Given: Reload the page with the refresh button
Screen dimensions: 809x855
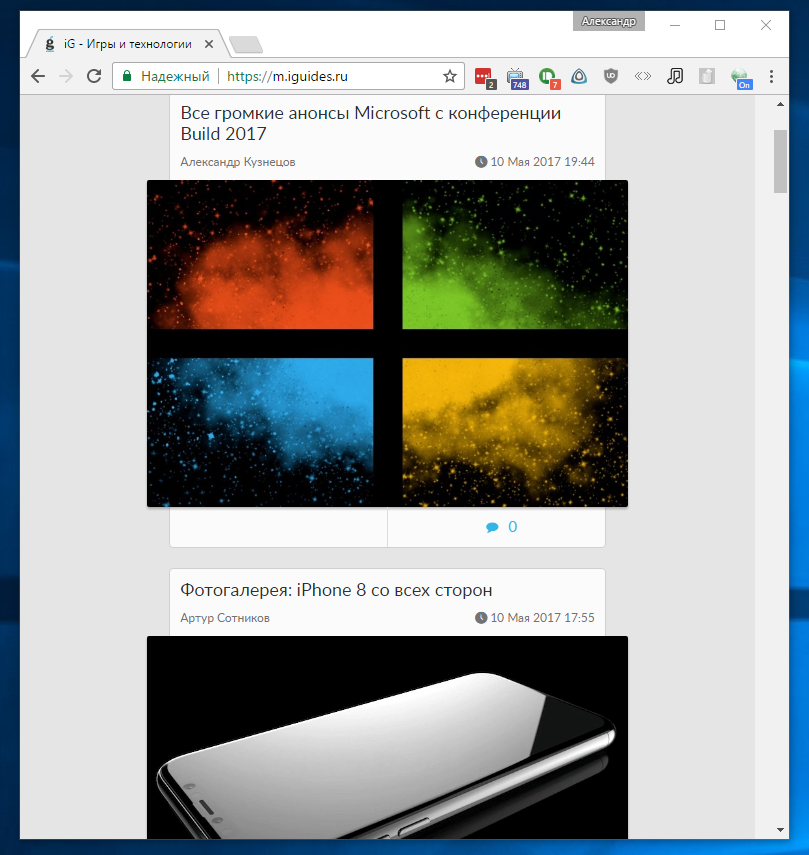Looking at the screenshot, I should click(94, 76).
